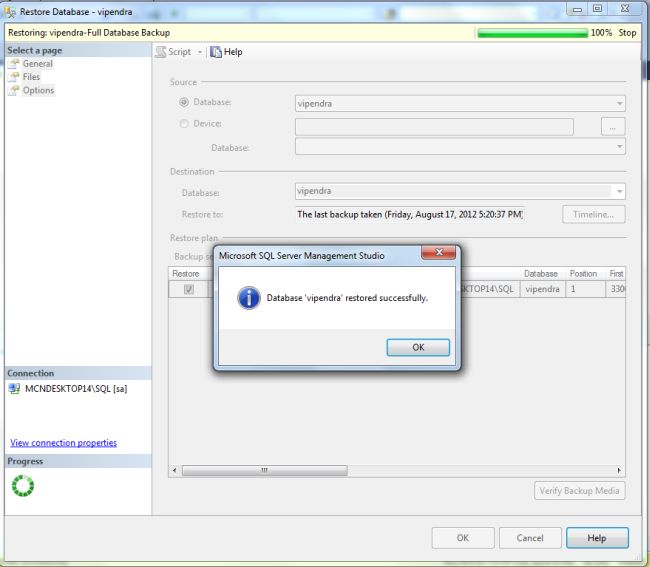650x567 pixels.
Task: Open the empty Database dropdown under Device
Action: (x=460, y=146)
